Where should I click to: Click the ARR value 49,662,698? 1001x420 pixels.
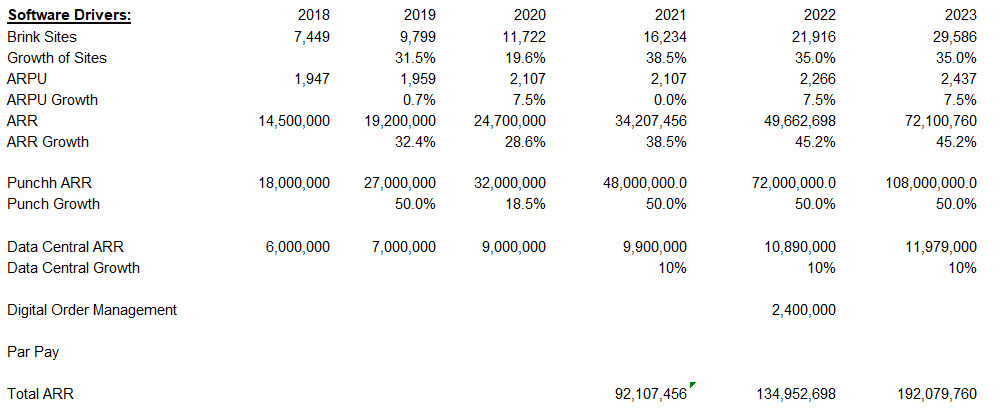coord(800,121)
